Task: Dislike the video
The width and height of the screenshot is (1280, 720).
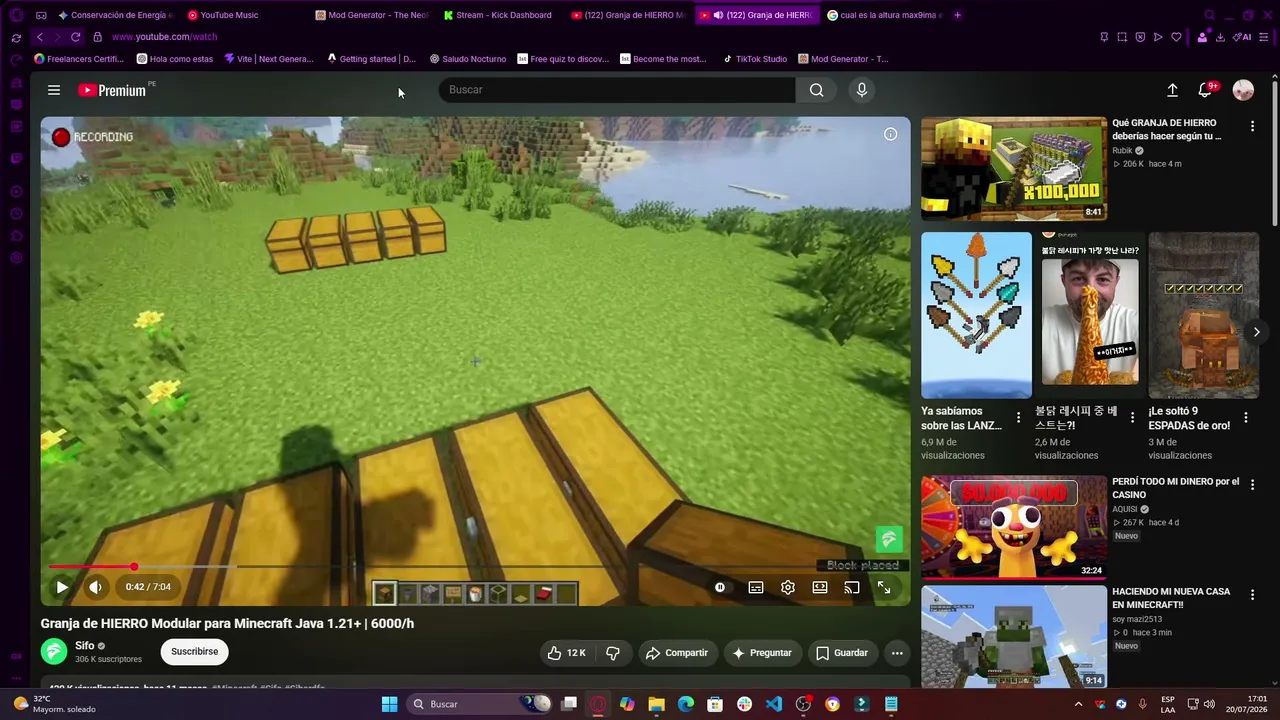Action: pos(613,653)
